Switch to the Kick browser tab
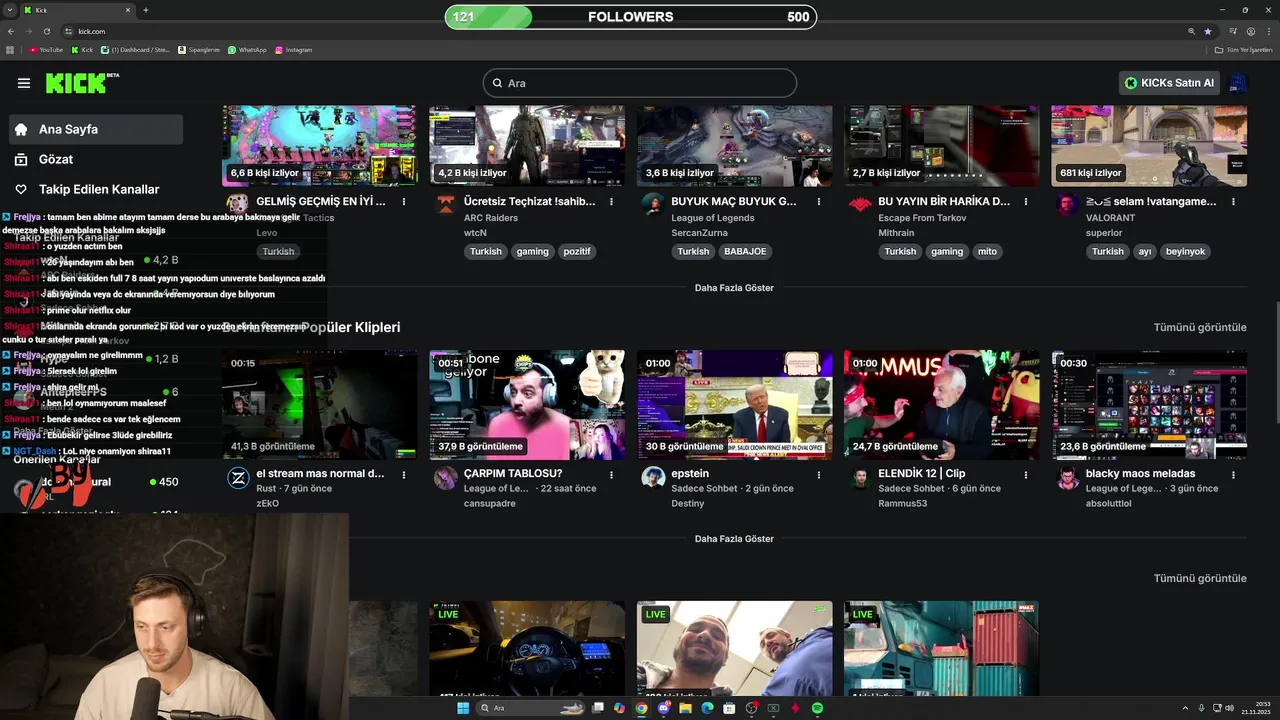The width and height of the screenshot is (1280, 720). (x=78, y=10)
